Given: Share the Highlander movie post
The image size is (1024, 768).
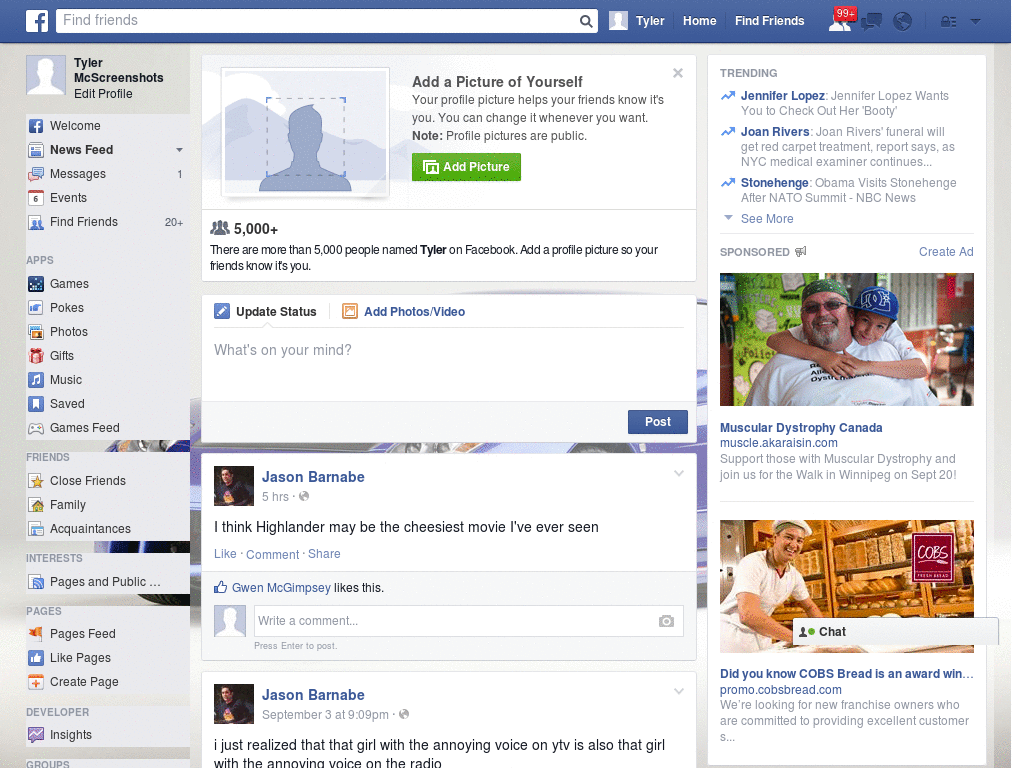Looking at the screenshot, I should 324,554.
